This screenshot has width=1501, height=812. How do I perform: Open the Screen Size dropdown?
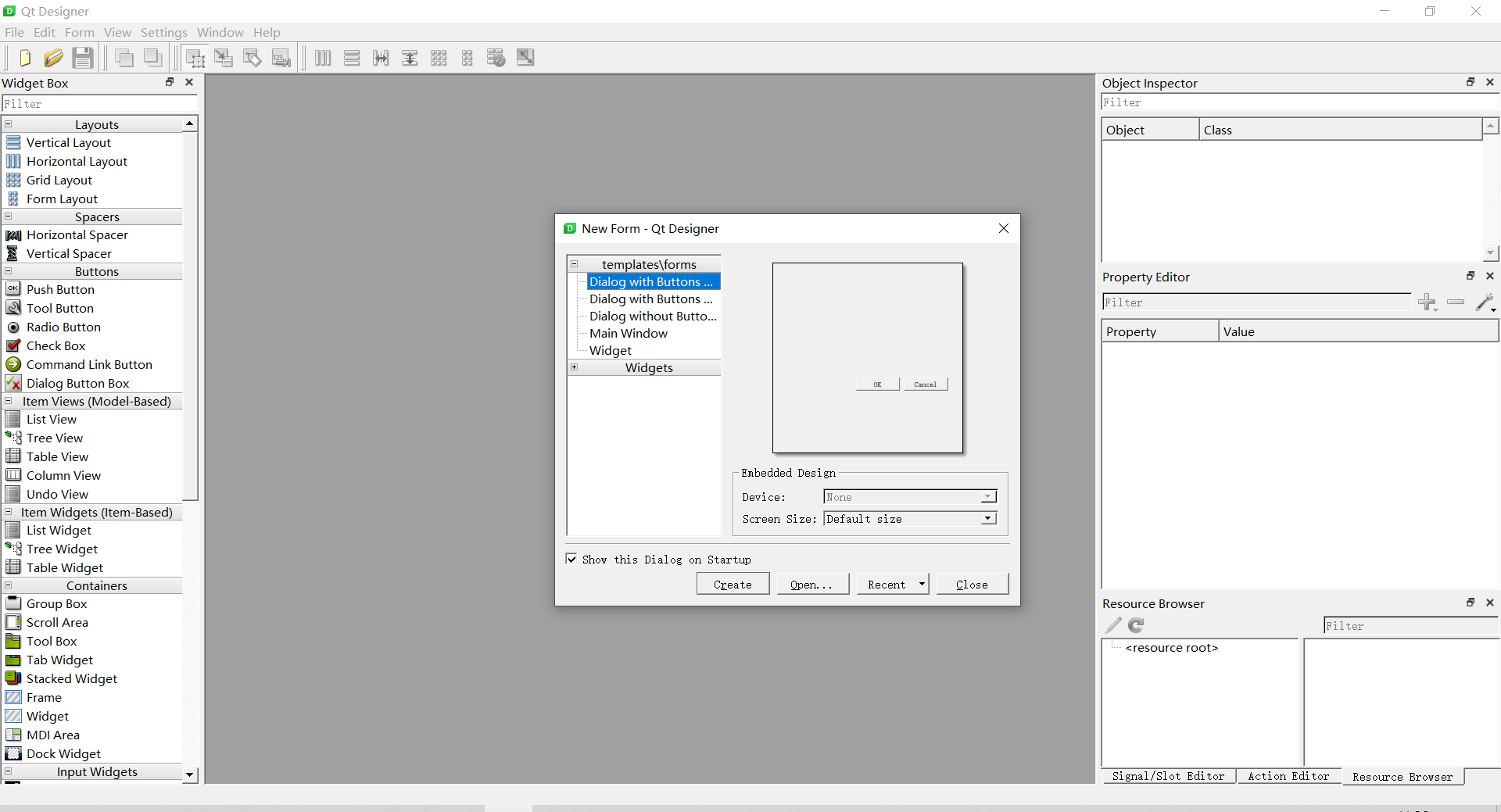point(910,519)
